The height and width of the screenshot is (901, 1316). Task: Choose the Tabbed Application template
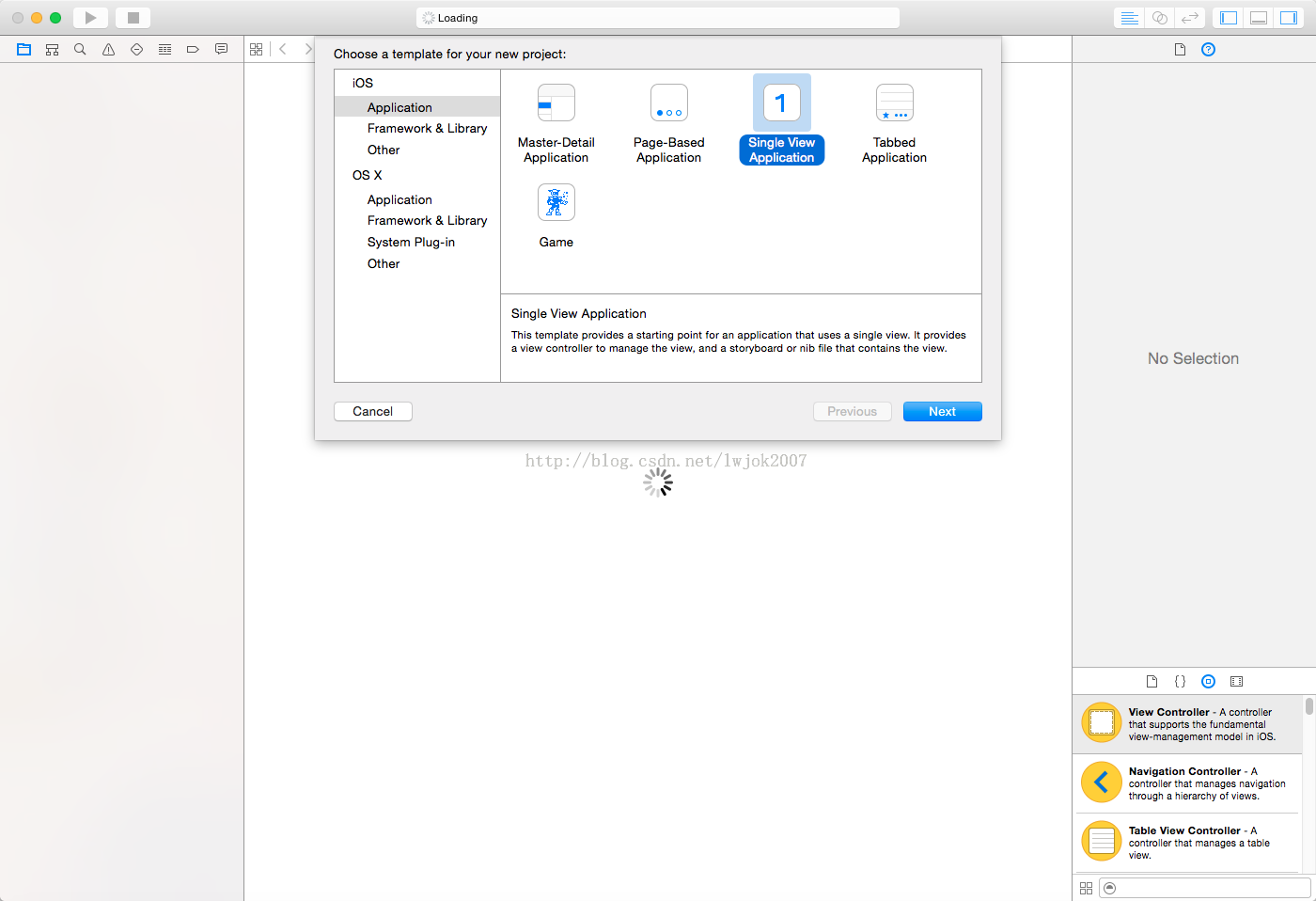[895, 123]
